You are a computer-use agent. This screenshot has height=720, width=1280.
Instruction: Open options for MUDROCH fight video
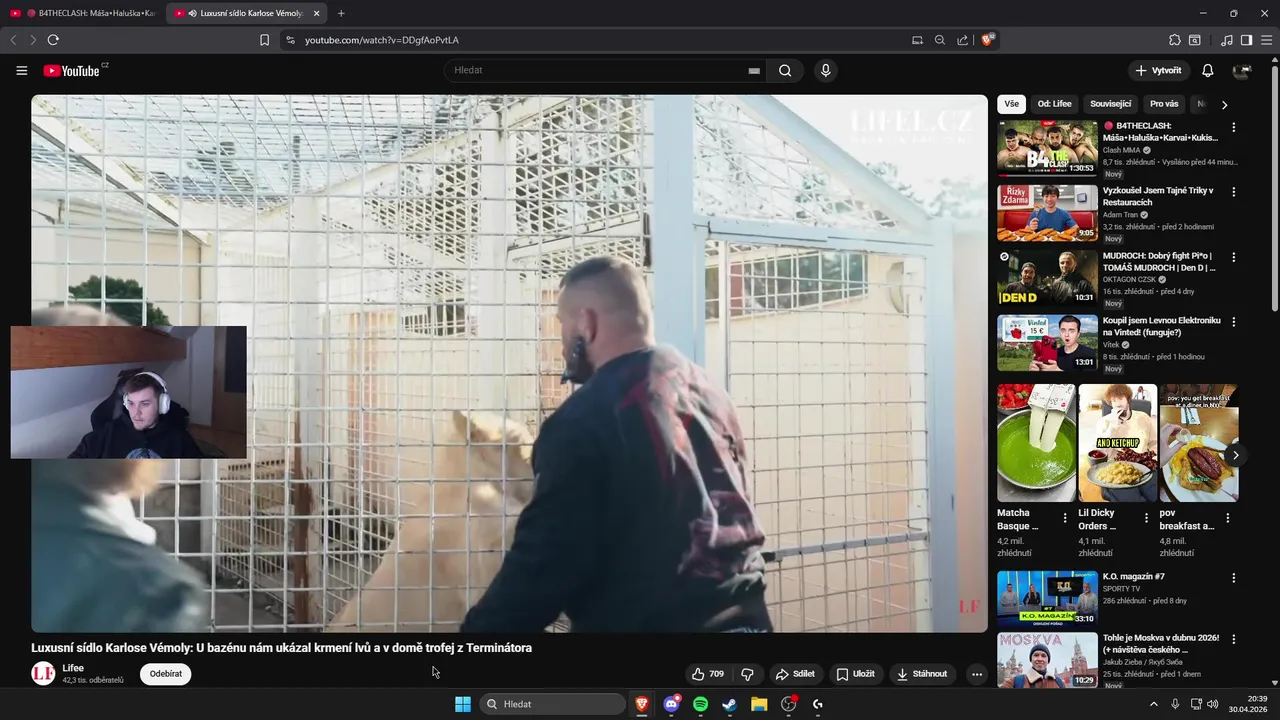1234,257
